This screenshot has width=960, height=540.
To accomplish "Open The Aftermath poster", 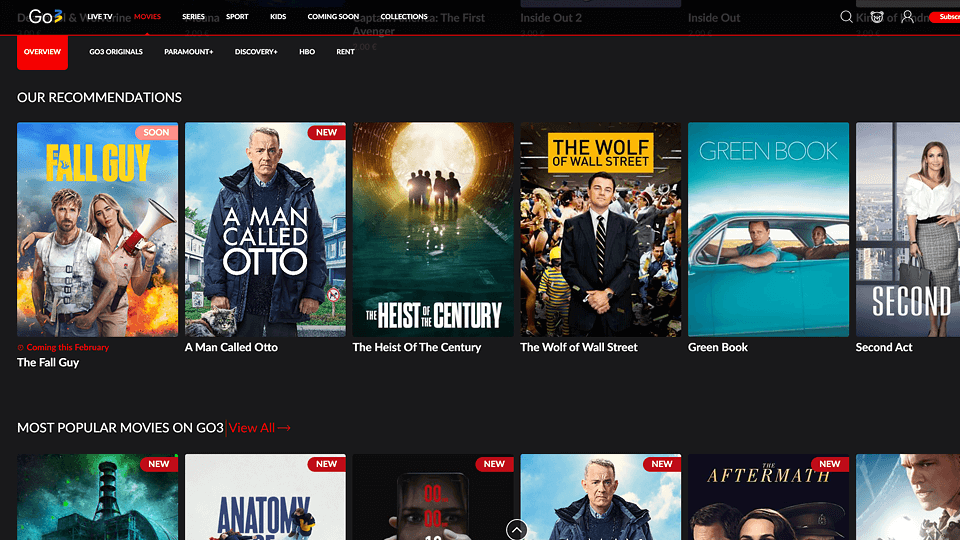I will click(768, 497).
